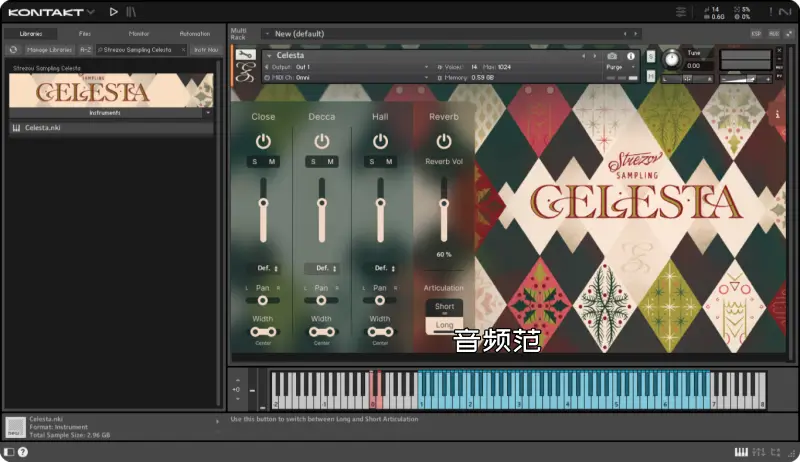This screenshot has width=800, height=462.
Task: Disable the Reverb power switch
Action: 444,141
